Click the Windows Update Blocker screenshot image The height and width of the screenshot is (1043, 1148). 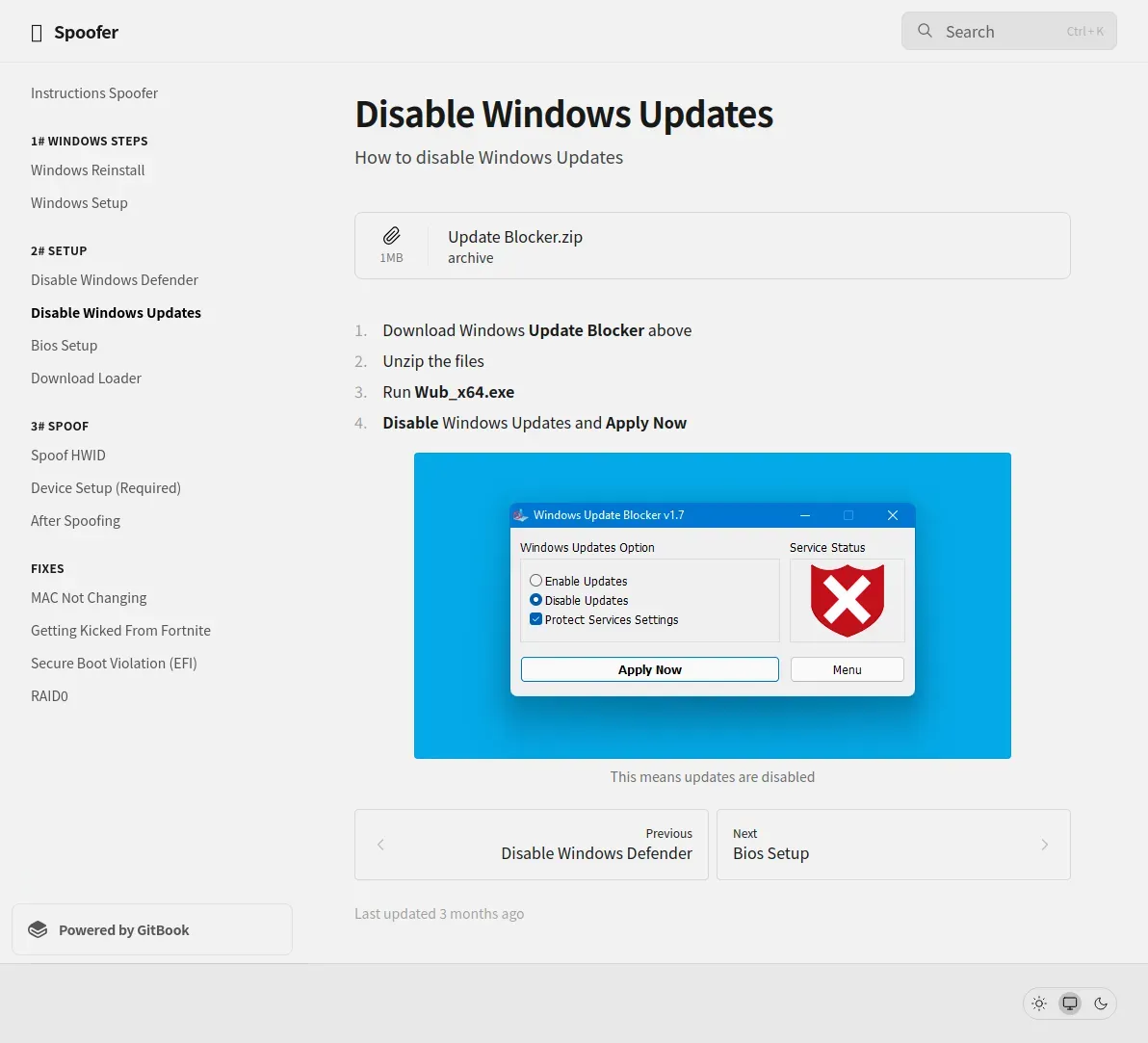[713, 606]
